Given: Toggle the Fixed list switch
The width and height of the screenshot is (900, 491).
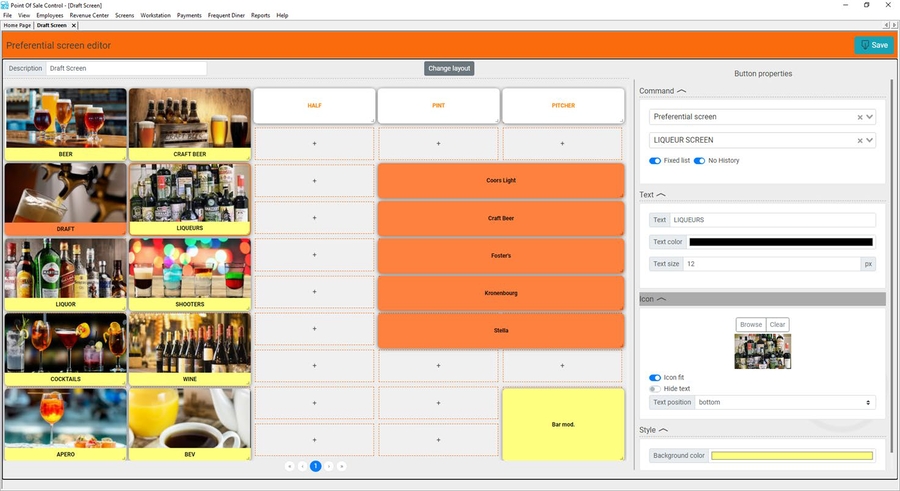Looking at the screenshot, I should tap(655, 161).
